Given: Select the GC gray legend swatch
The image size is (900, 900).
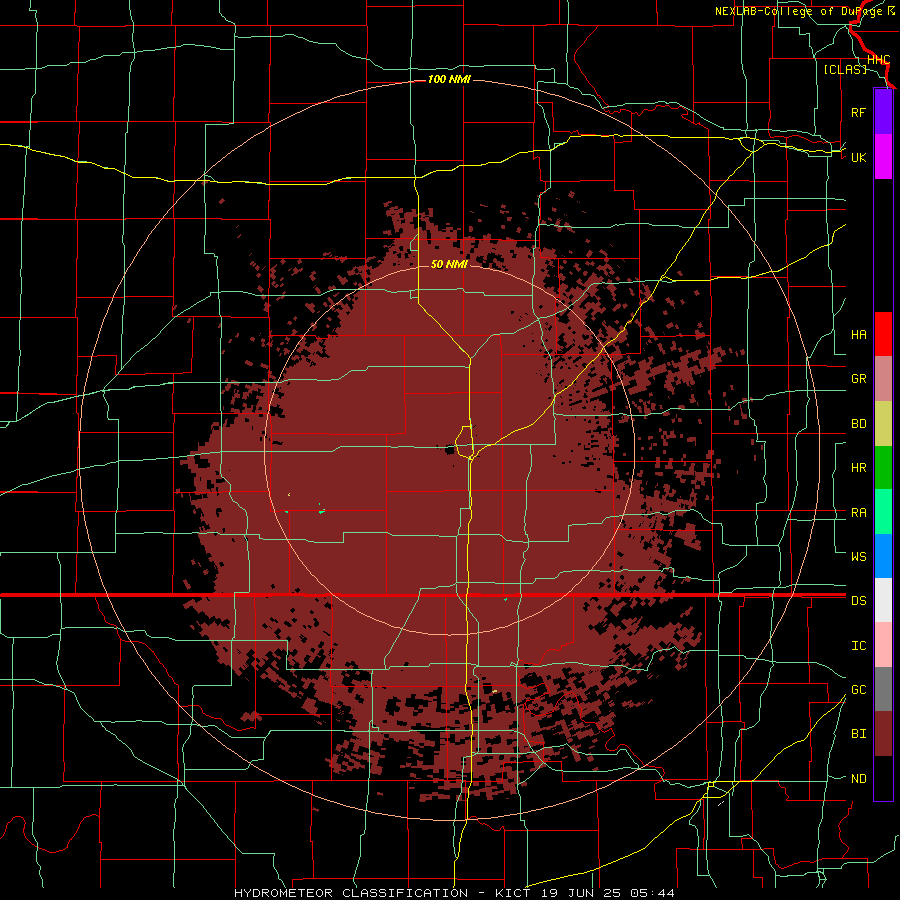Looking at the screenshot, I should [883, 689].
